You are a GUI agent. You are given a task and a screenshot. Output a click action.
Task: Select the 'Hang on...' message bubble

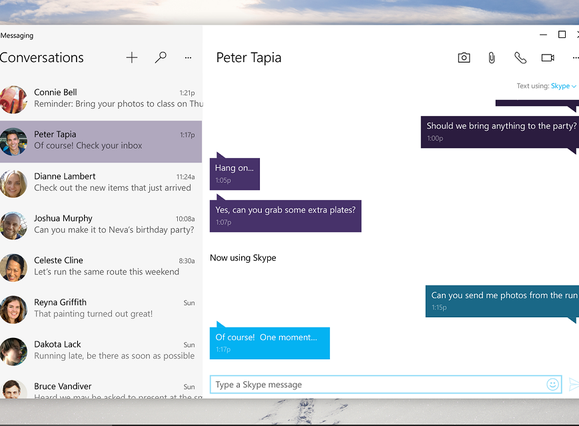pyautogui.click(x=235, y=174)
